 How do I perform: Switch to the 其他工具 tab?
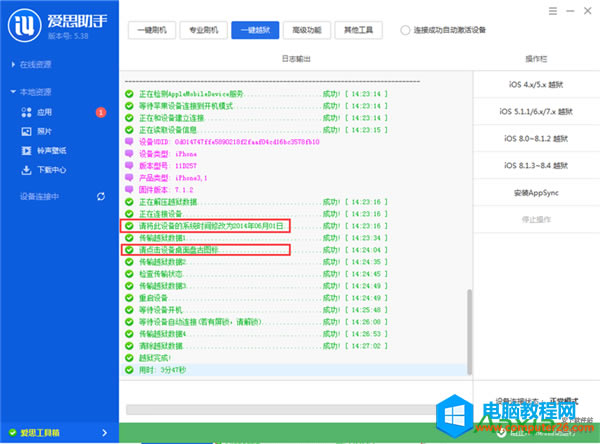pos(359,30)
